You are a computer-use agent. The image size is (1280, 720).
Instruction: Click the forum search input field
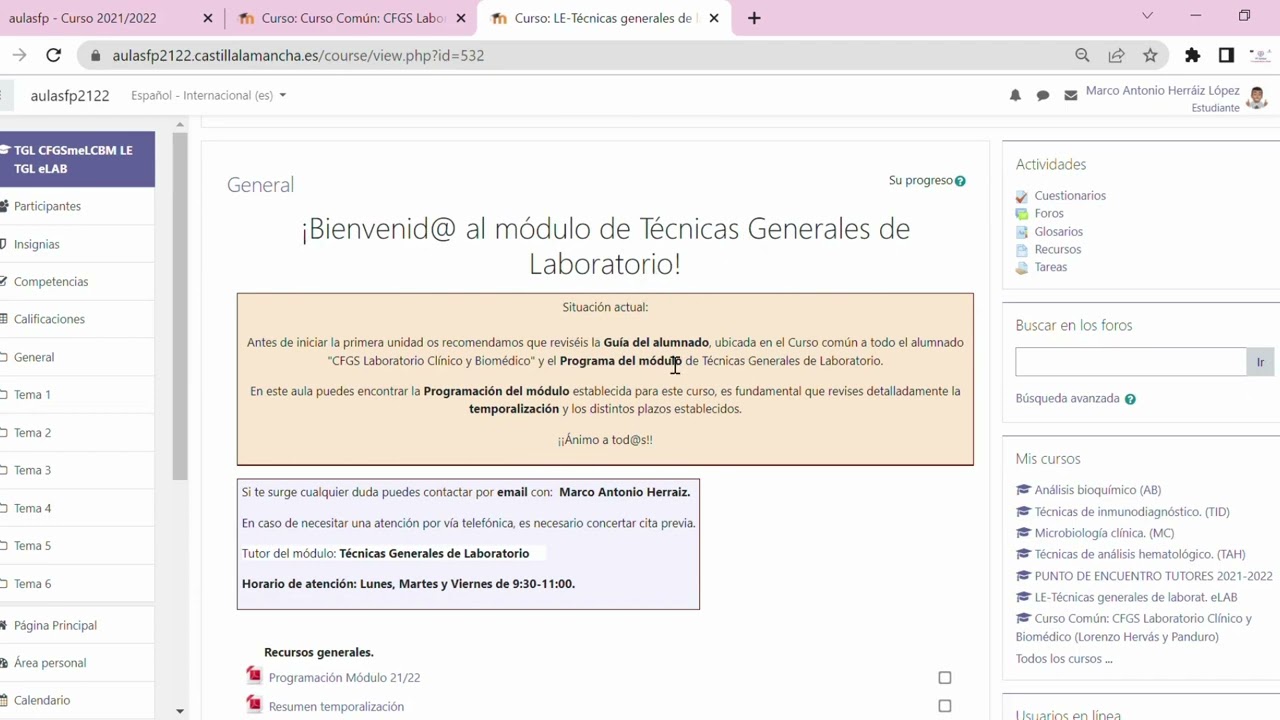pyautogui.click(x=1131, y=362)
